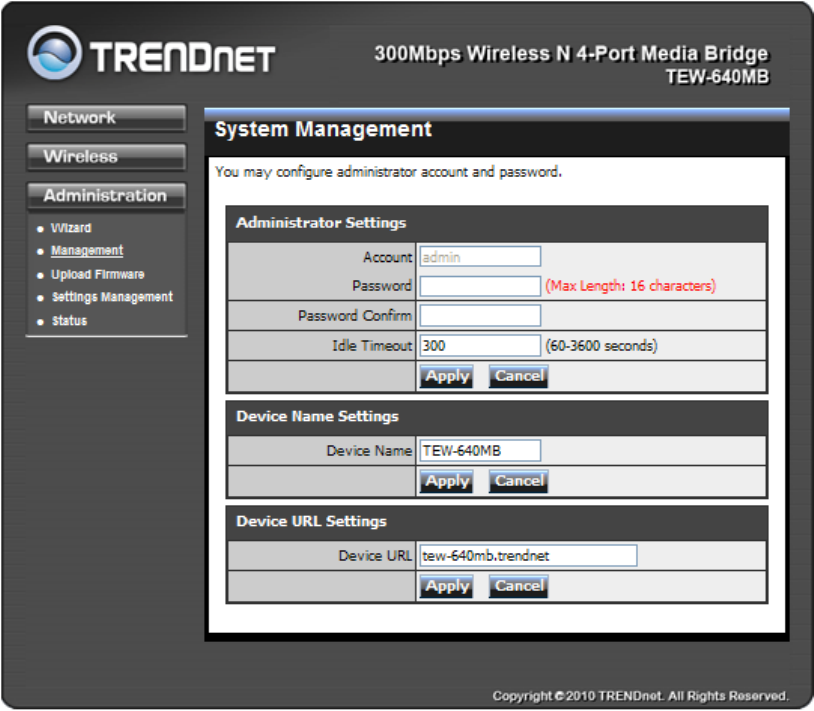814x711 pixels.
Task: Open the Administration menu section
Action: (106, 196)
